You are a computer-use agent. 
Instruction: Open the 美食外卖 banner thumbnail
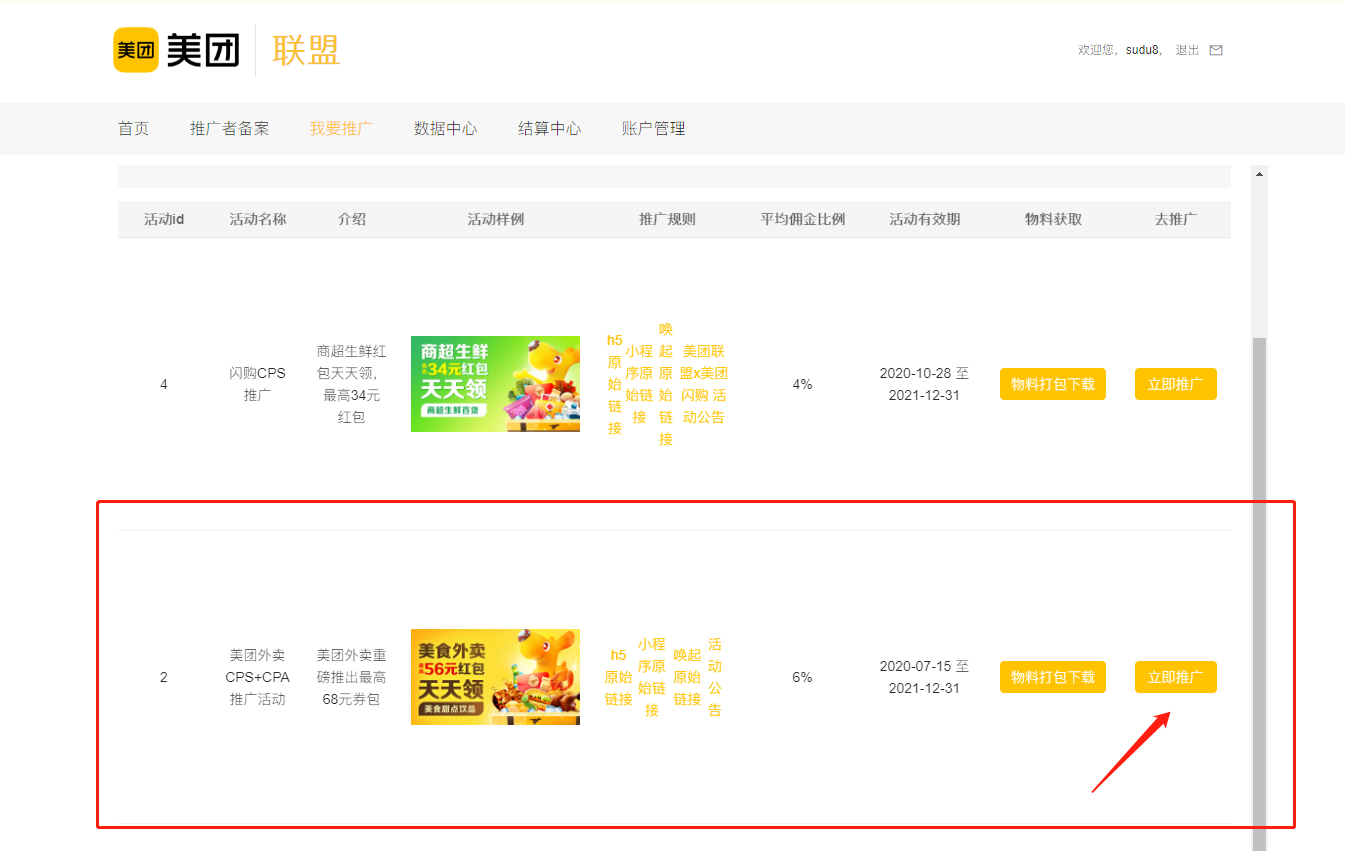click(495, 677)
